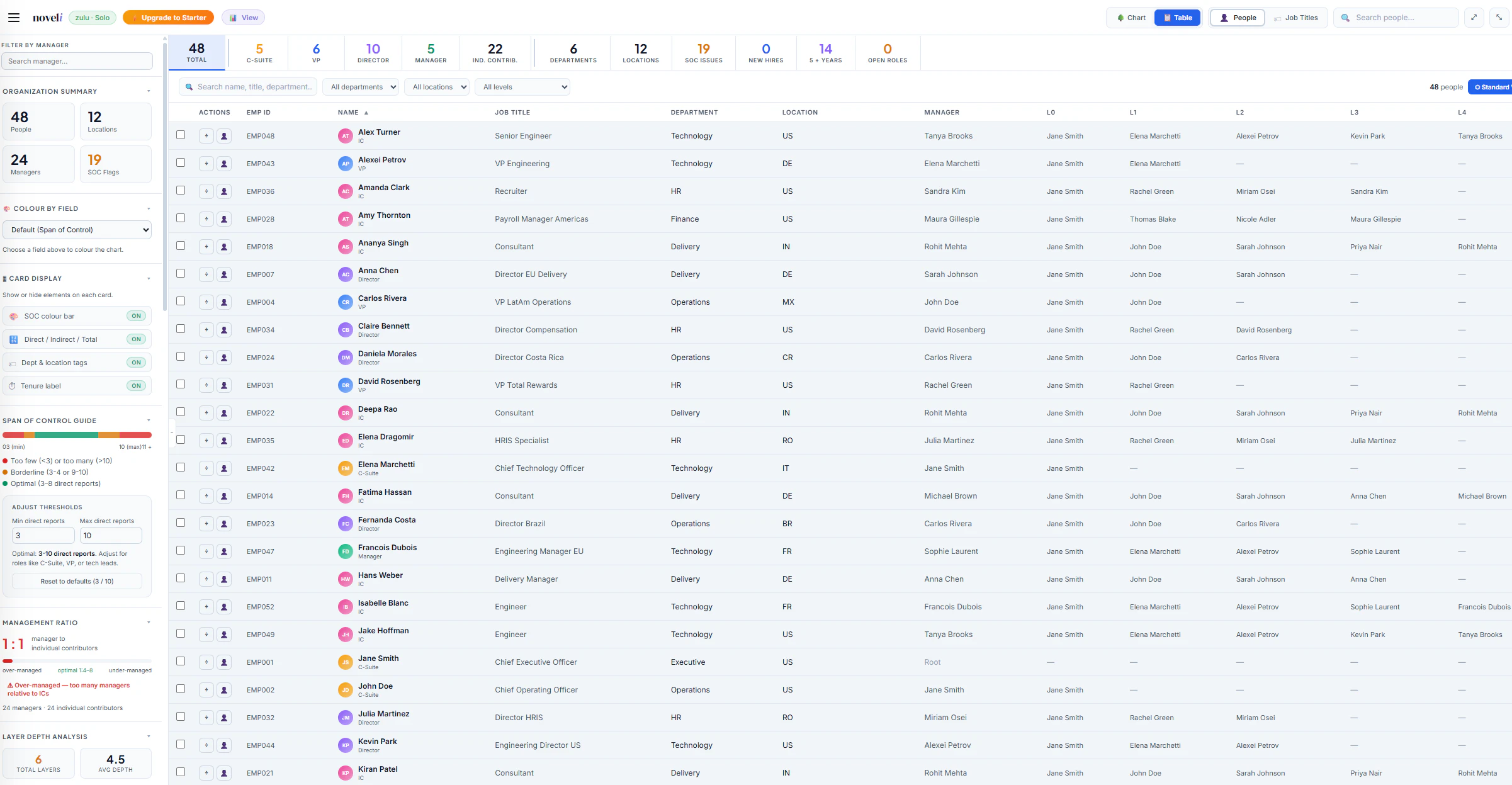Click the plus action icon for Ananya Singh

click(x=206, y=247)
